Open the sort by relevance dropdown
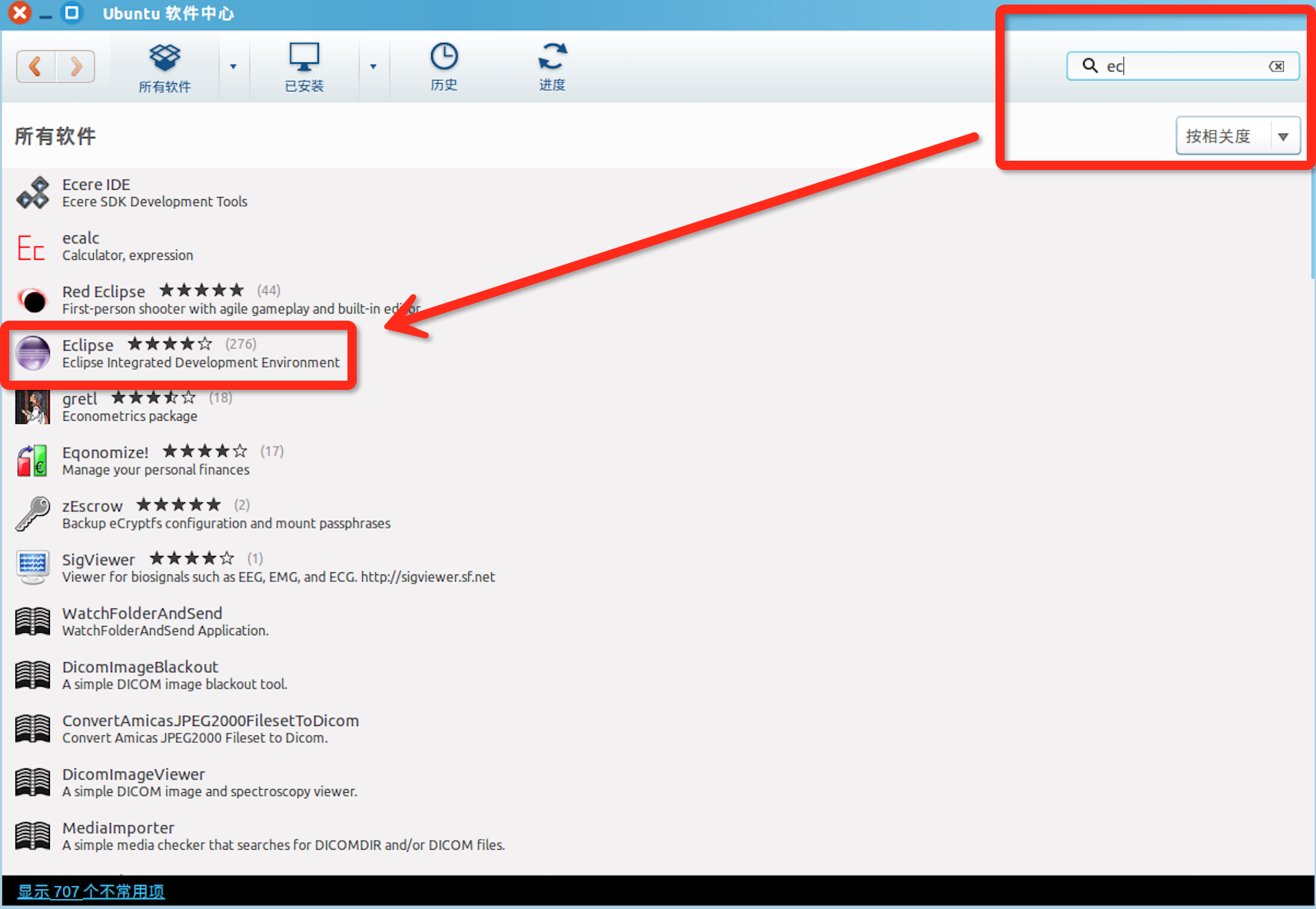 pyautogui.click(x=1238, y=136)
